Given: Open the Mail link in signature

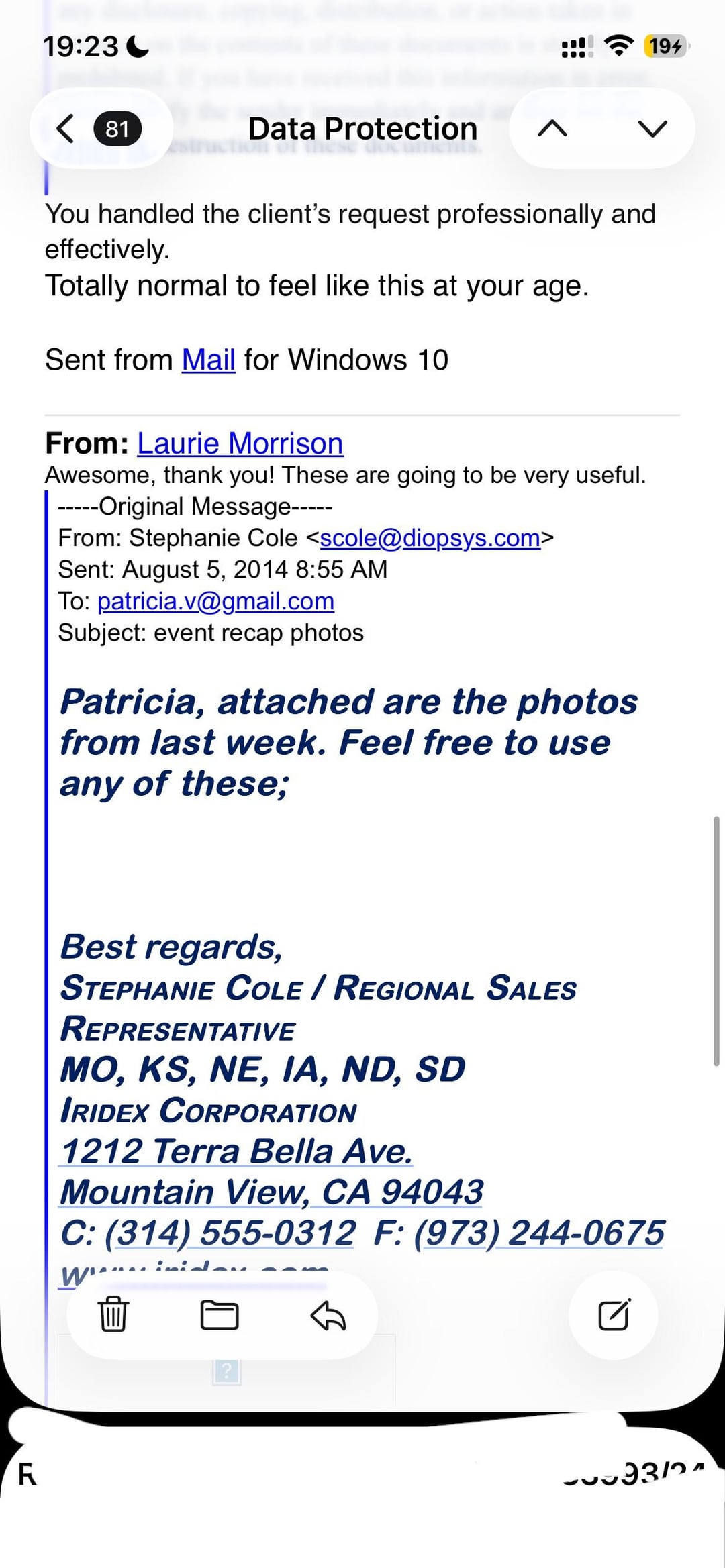Looking at the screenshot, I should (x=208, y=360).
